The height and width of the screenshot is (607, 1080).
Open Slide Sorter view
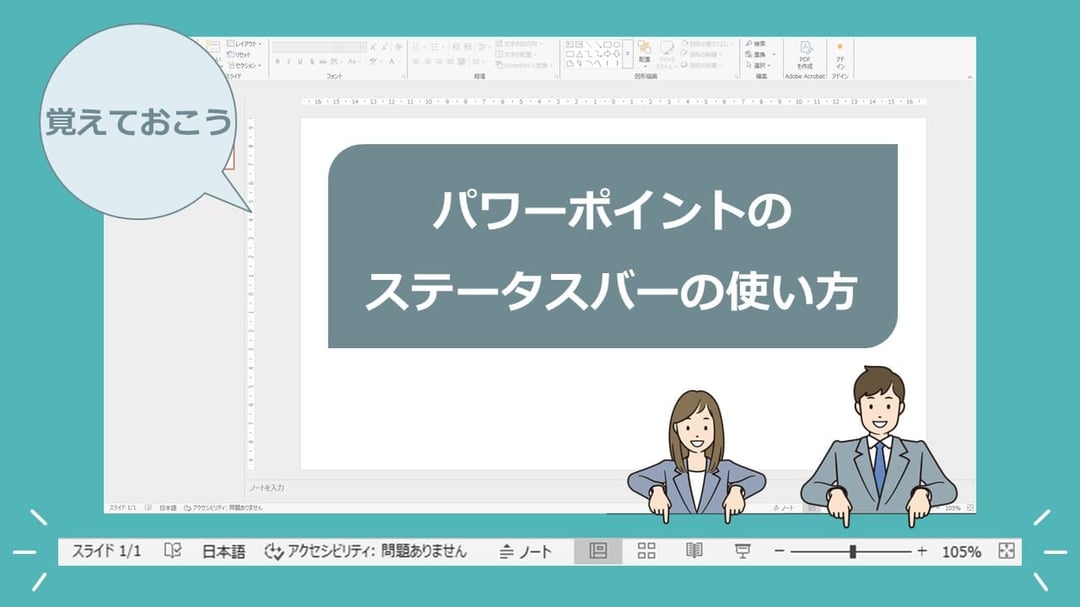coord(648,549)
